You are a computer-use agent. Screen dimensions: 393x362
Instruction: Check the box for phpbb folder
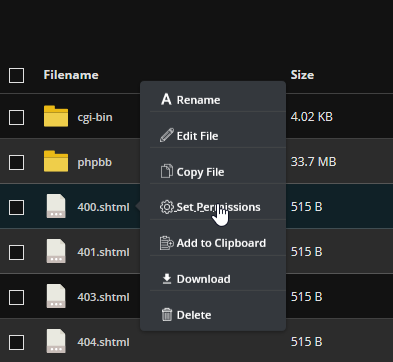pyautogui.click(x=17, y=163)
